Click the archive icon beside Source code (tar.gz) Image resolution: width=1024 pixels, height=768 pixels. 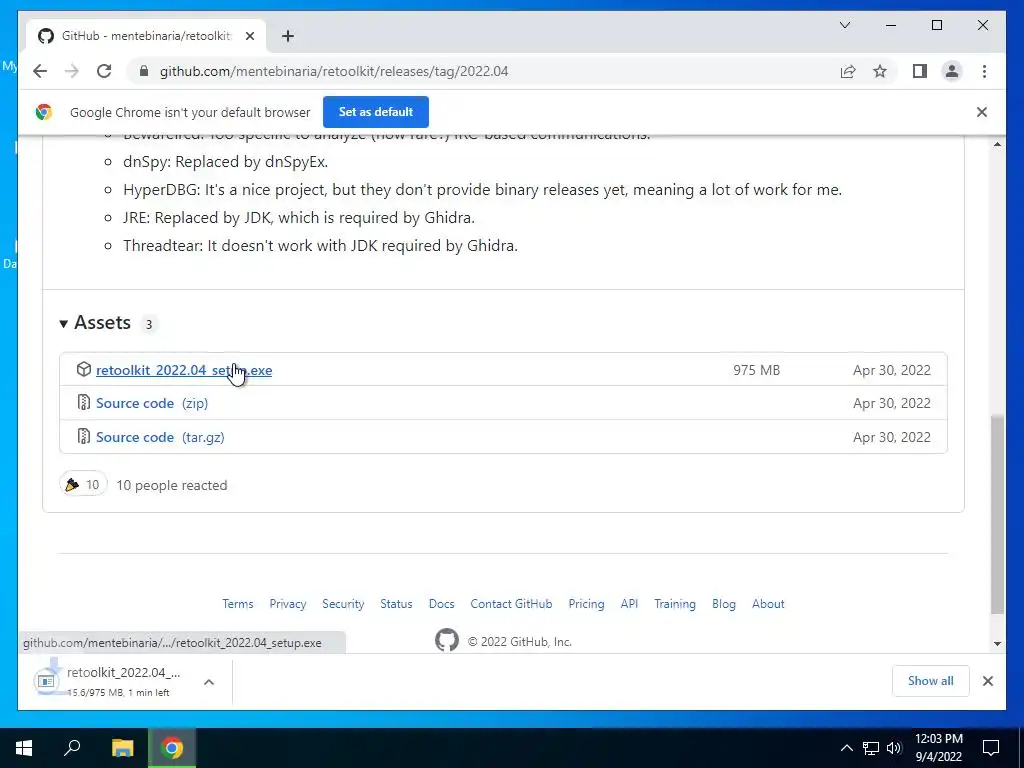click(x=84, y=436)
